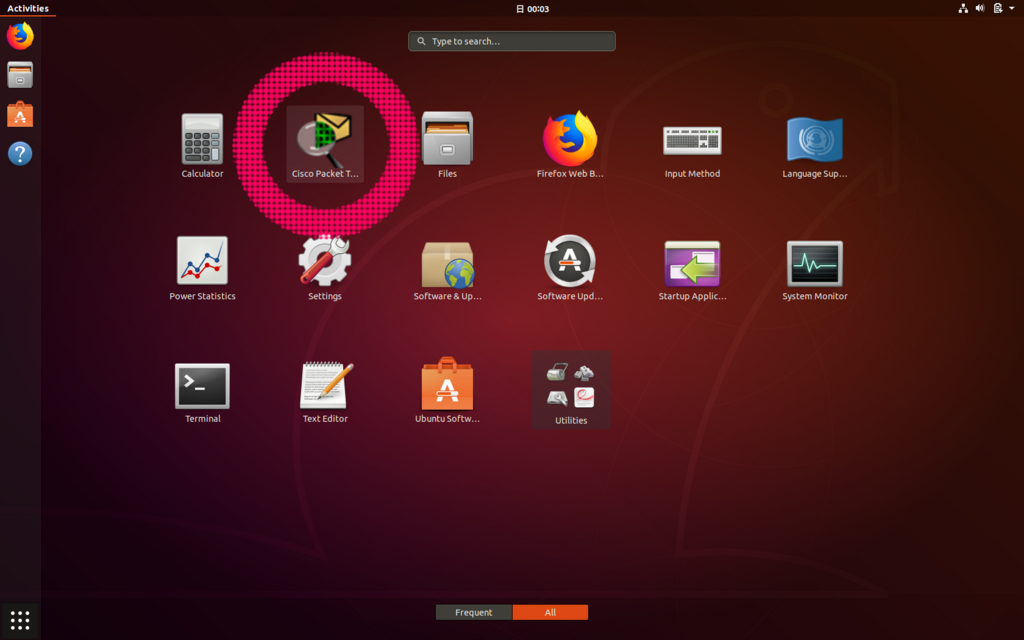The width and height of the screenshot is (1024, 640).
Task: Click the volume icon in the top bar
Action: coord(980,8)
